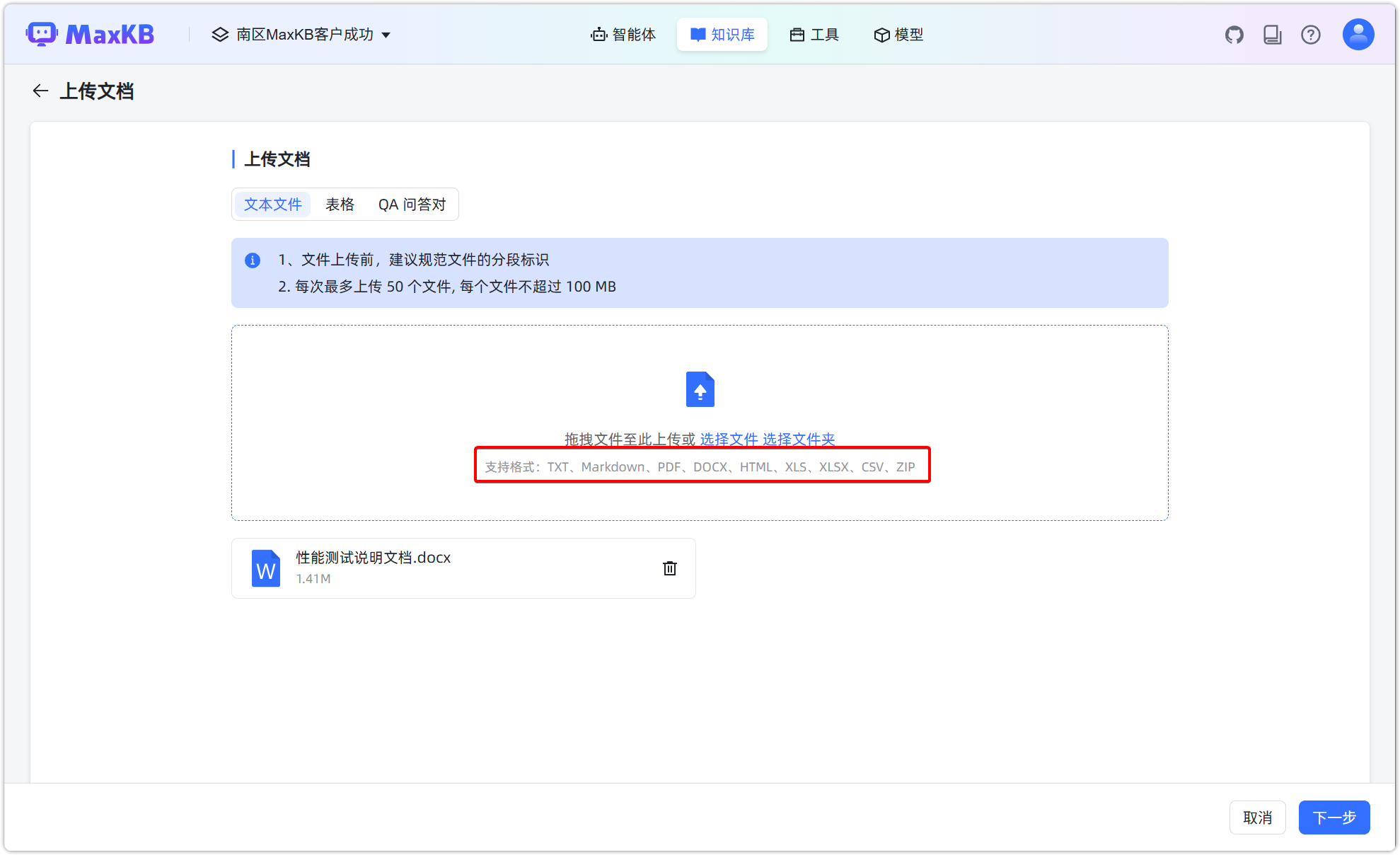This screenshot has height=855, width=1400.
Task: Open the documentation icon in the top bar
Action: click(x=1272, y=34)
